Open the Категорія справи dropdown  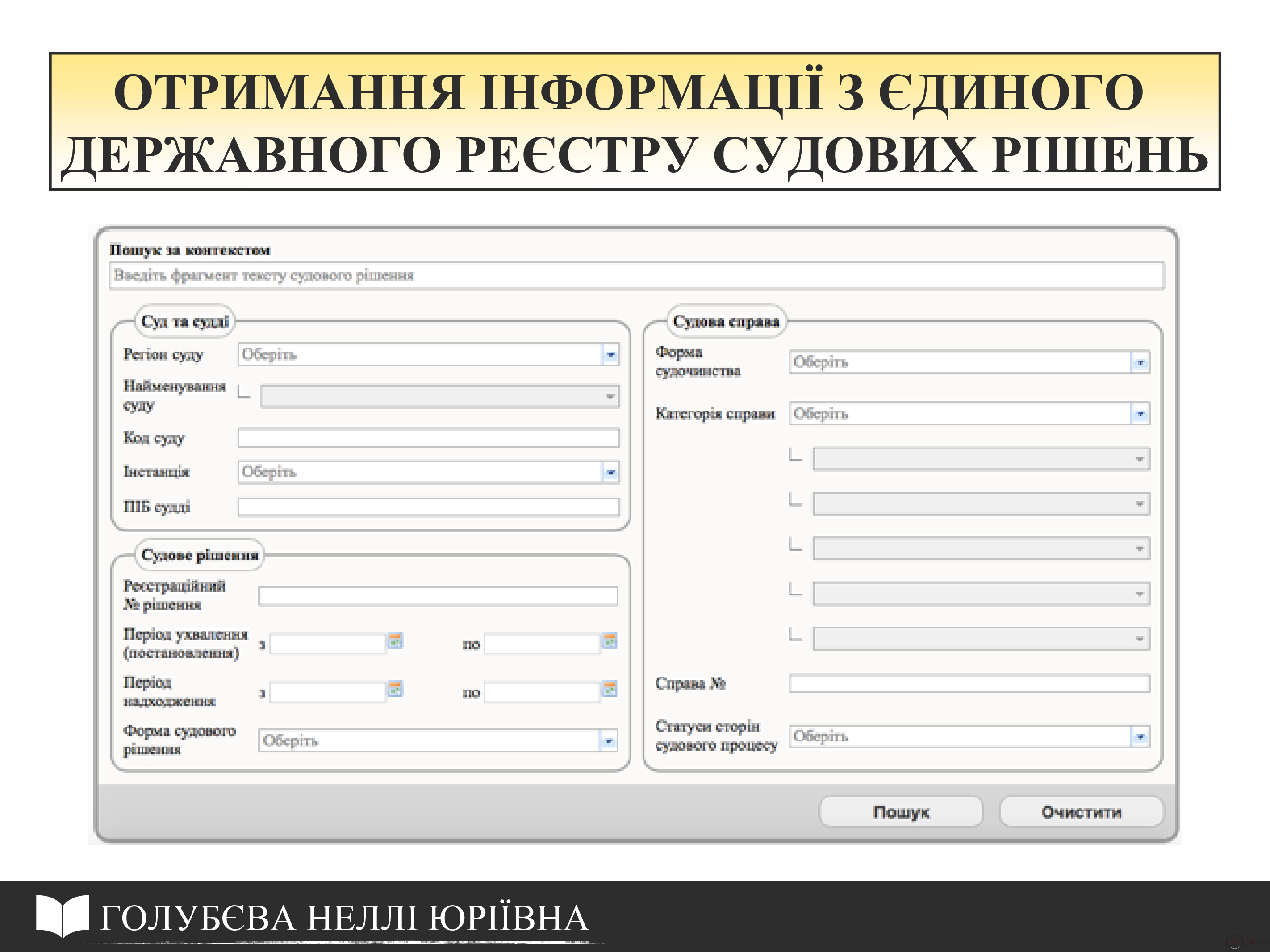click(1140, 414)
